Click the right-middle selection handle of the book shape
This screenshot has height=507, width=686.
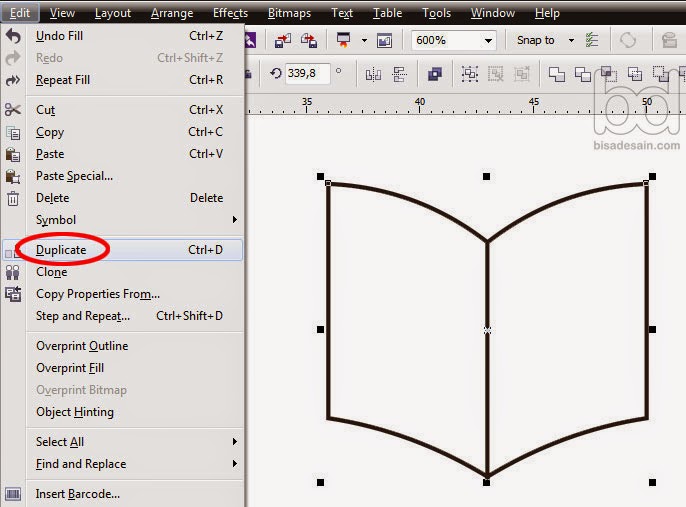652,329
